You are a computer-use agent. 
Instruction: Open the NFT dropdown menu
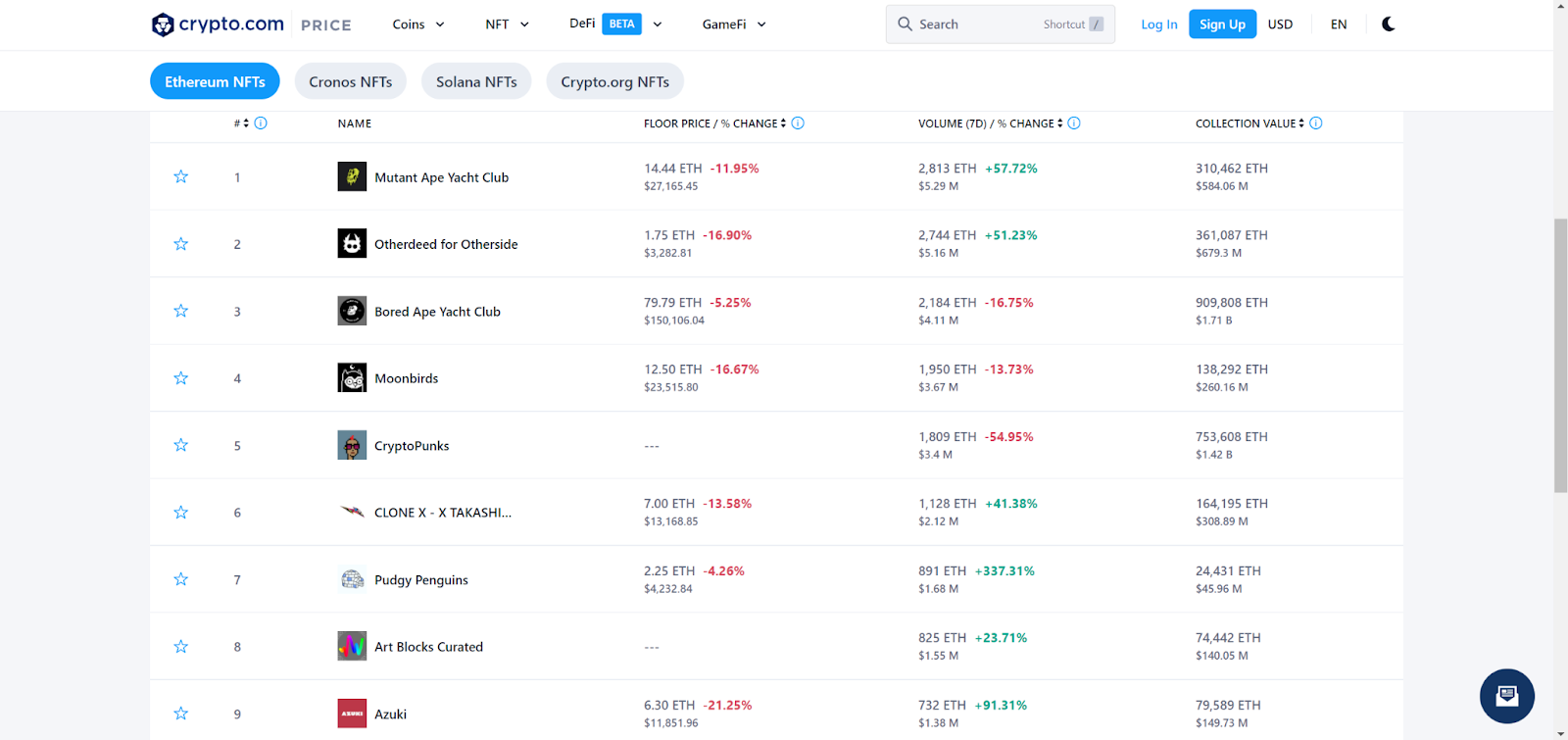pos(507,25)
